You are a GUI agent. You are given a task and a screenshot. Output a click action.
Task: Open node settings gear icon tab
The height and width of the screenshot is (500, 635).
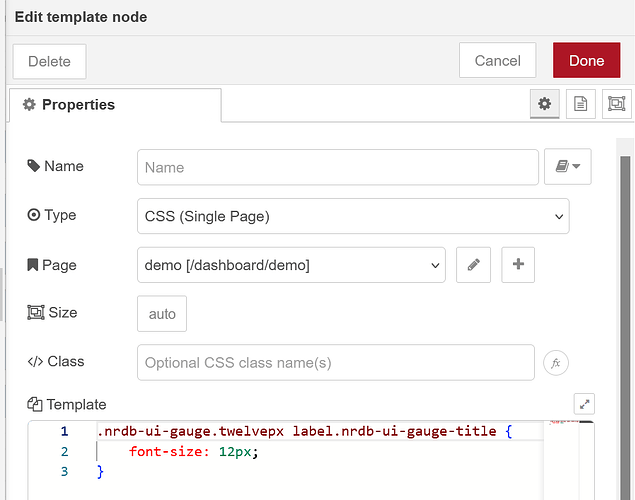(x=544, y=104)
